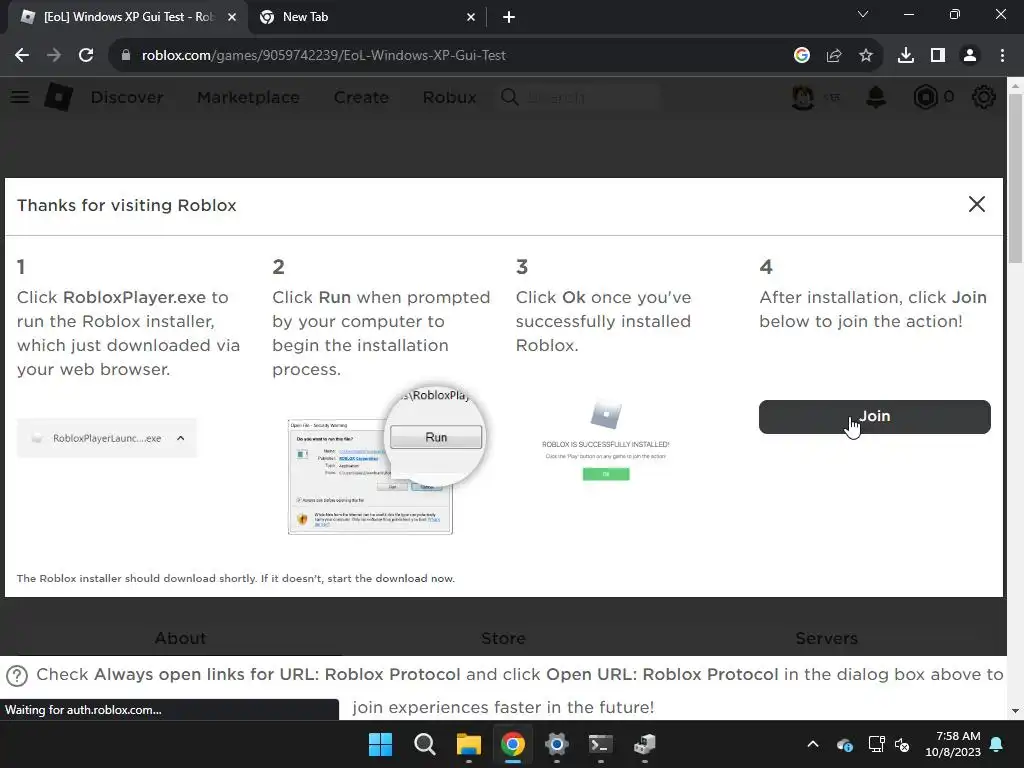Click the Roblox logo icon
This screenshot has width=1024, height=768.
[x=59, y=97]
